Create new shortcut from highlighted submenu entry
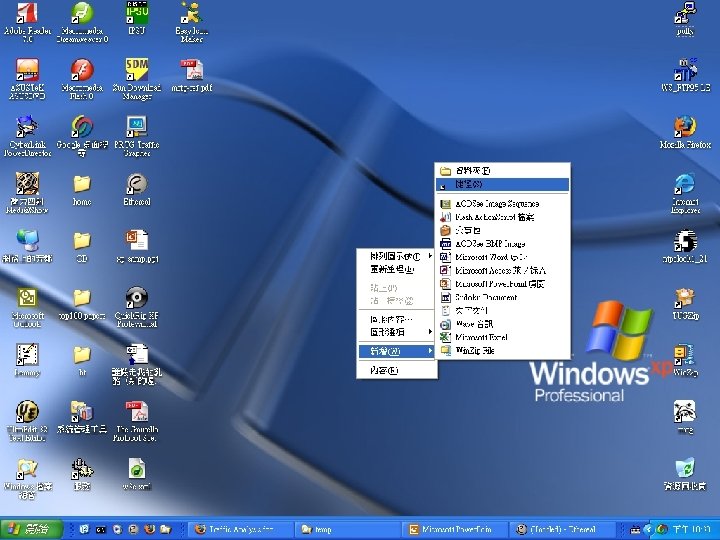The height and width of the screenshot is (540, 720). (502, 185)
